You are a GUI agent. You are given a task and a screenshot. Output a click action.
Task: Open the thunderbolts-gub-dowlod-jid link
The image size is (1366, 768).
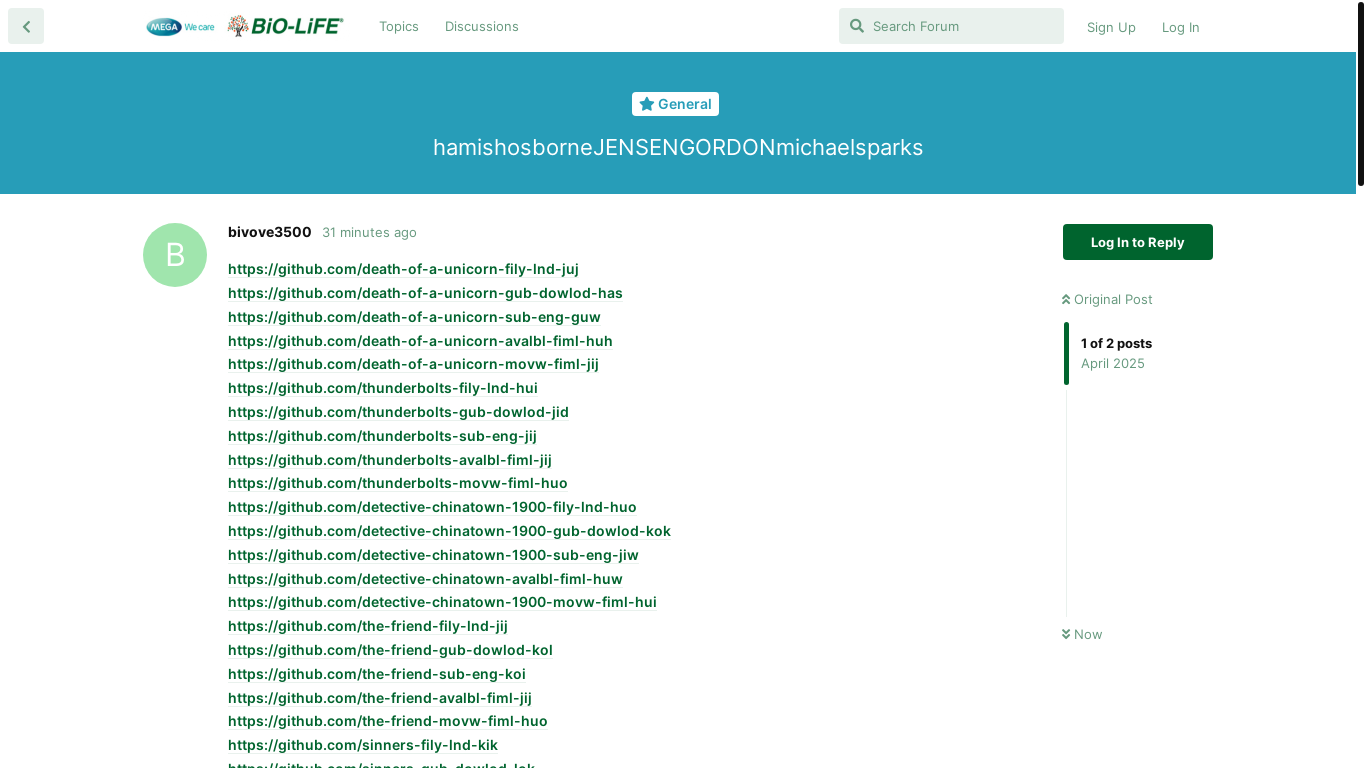tap(398, 412)
